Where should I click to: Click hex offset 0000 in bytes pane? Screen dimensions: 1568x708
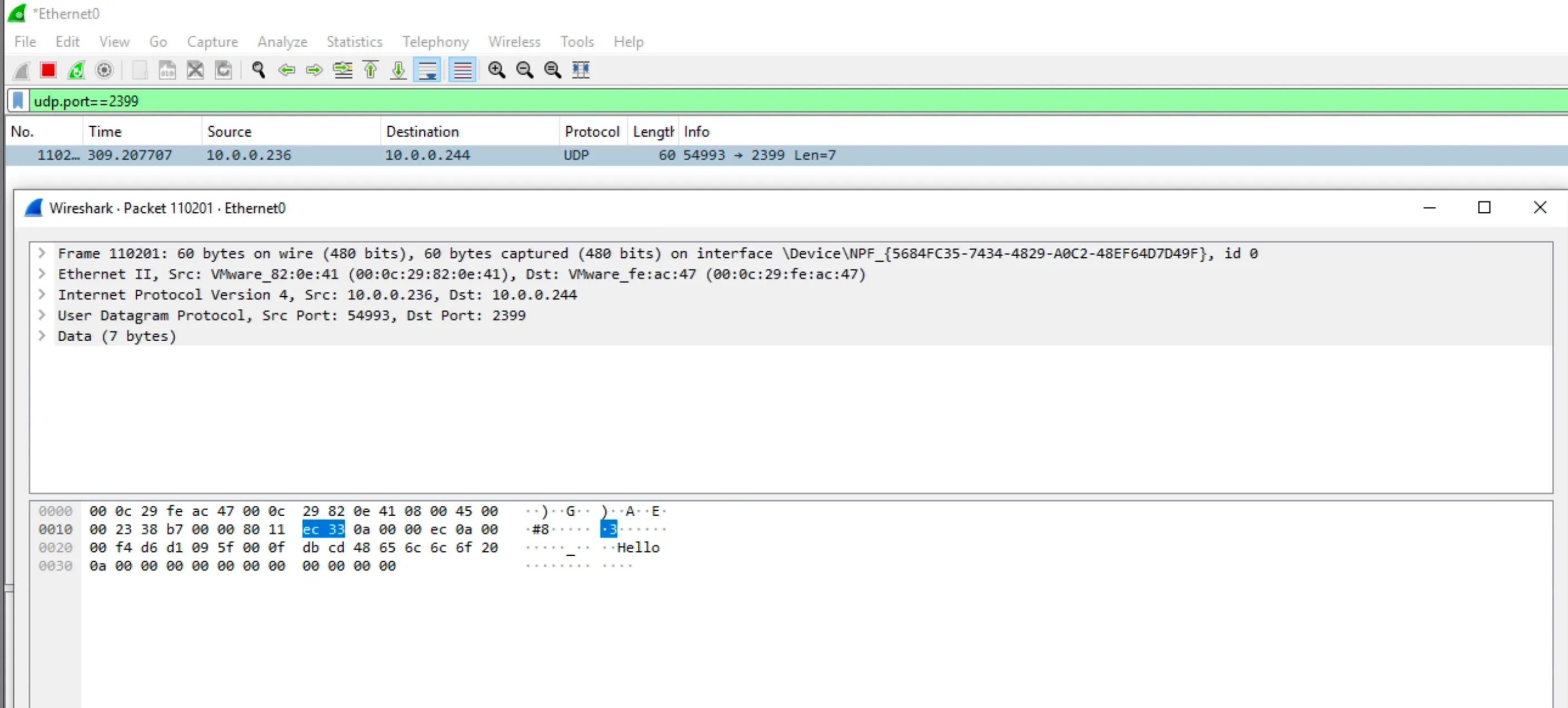click(56, 511)
